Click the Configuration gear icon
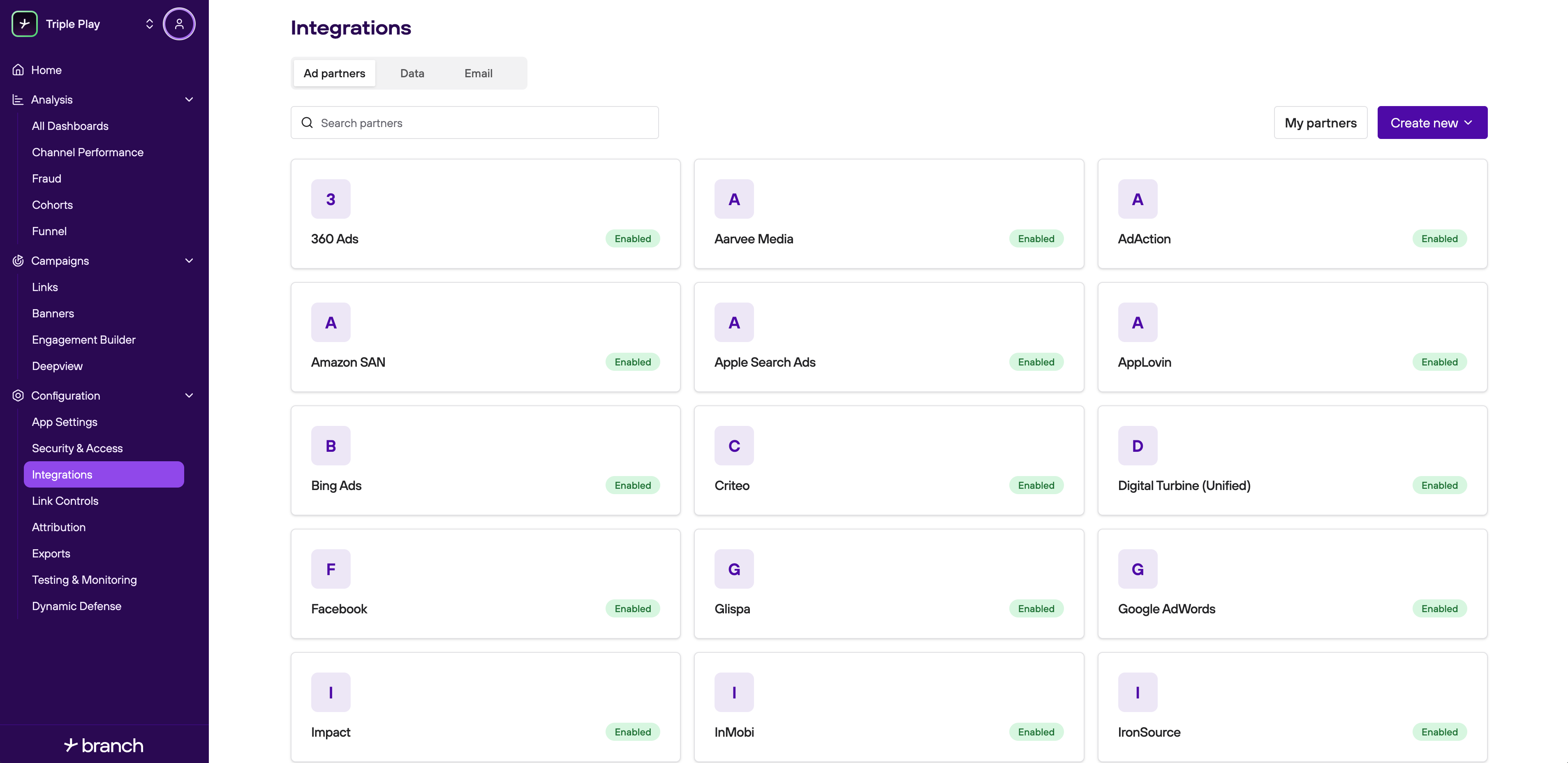Screen dimensions: 1568x763 (18, 395)
